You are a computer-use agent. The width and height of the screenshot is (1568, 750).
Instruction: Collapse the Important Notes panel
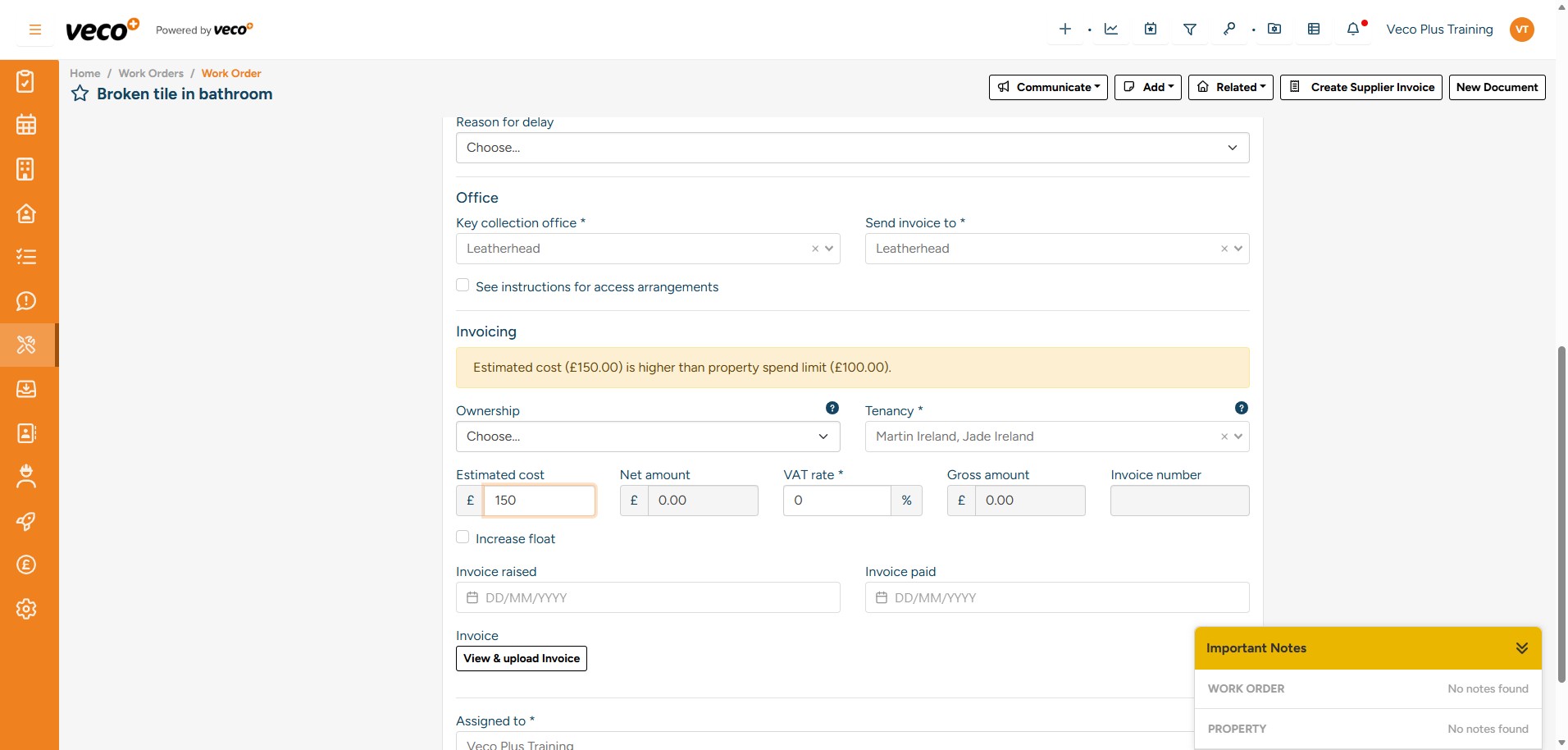point(1522,648)
